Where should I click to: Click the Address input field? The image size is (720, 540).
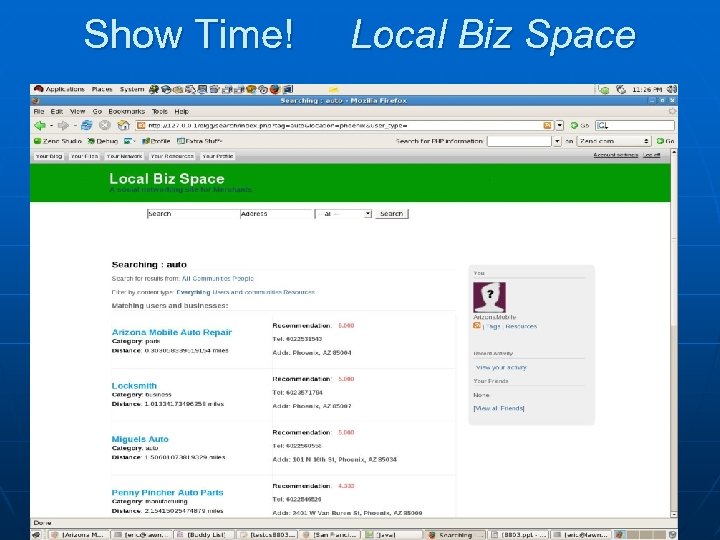pos(276,214)
